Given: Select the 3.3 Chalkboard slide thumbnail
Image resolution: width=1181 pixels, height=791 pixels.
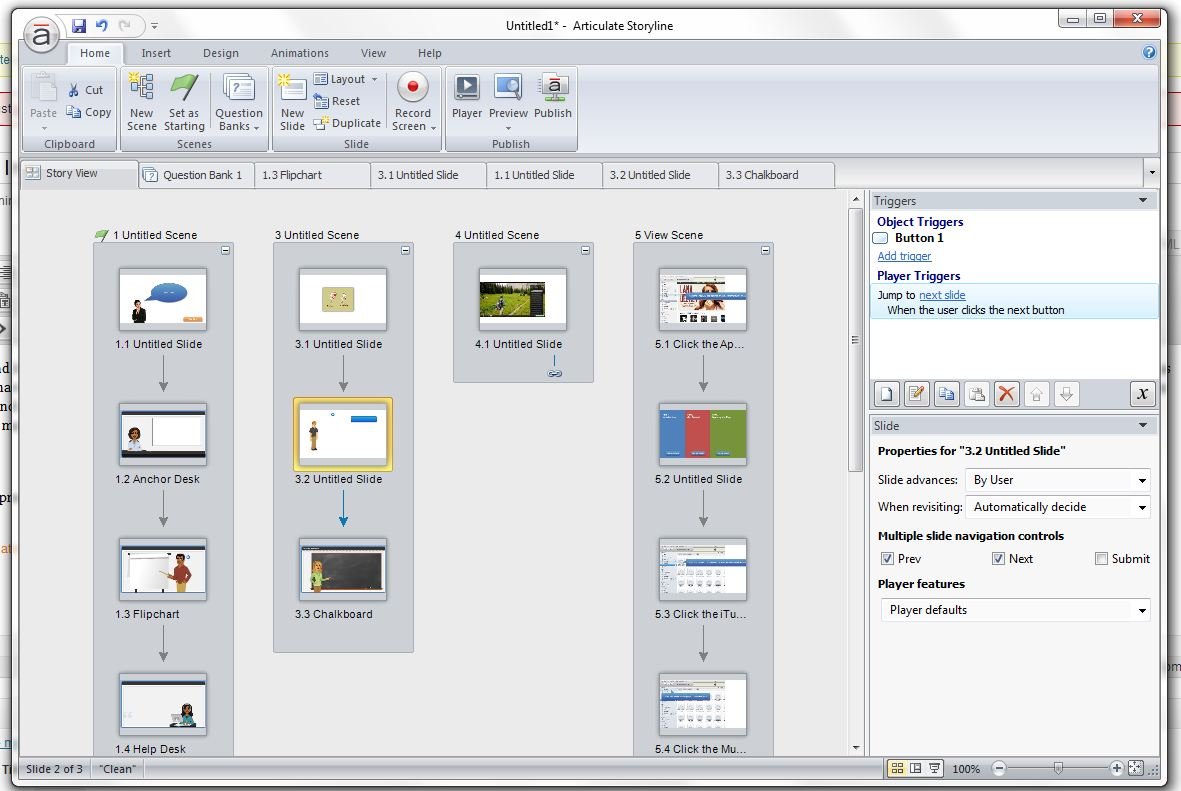Looking at the screenshot, I should [342, 569].
